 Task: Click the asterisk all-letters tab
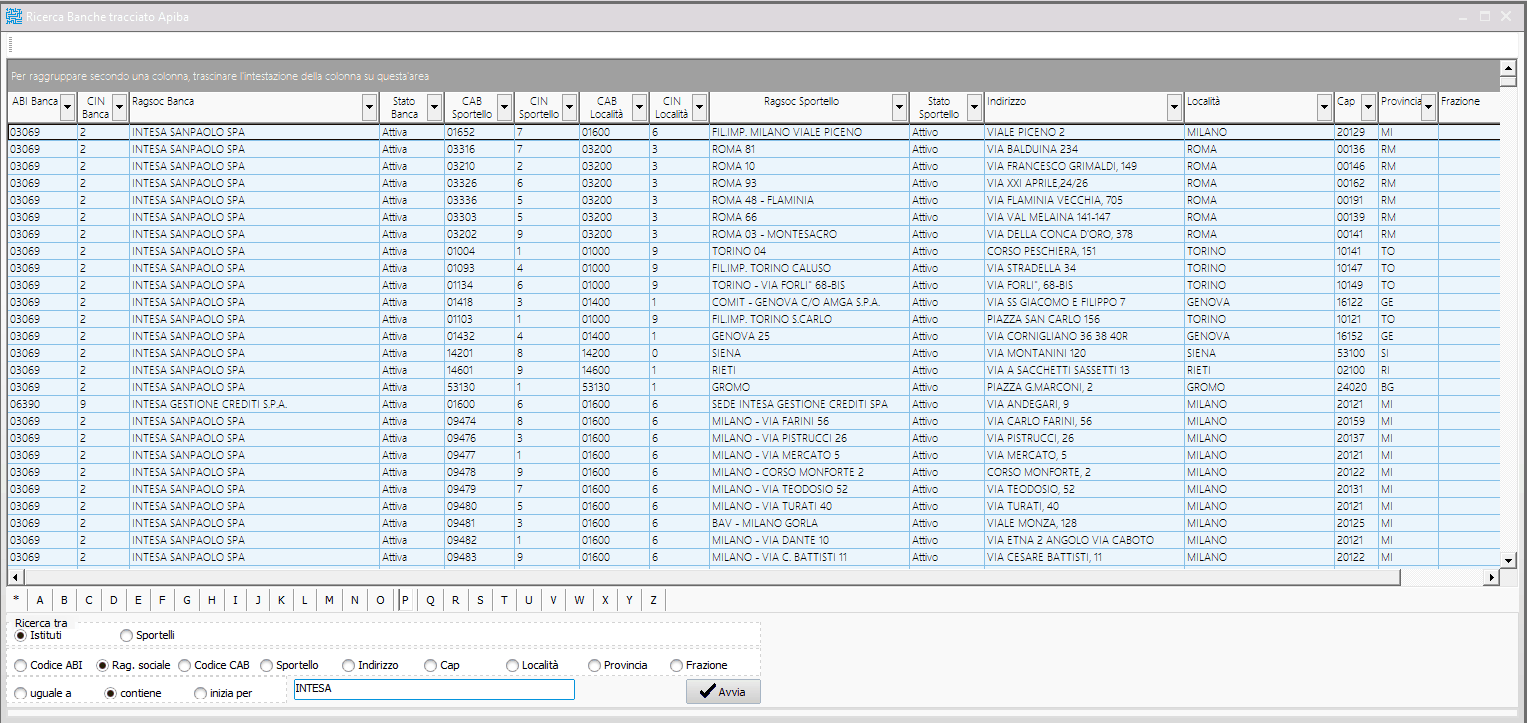[x=16, y=600]
